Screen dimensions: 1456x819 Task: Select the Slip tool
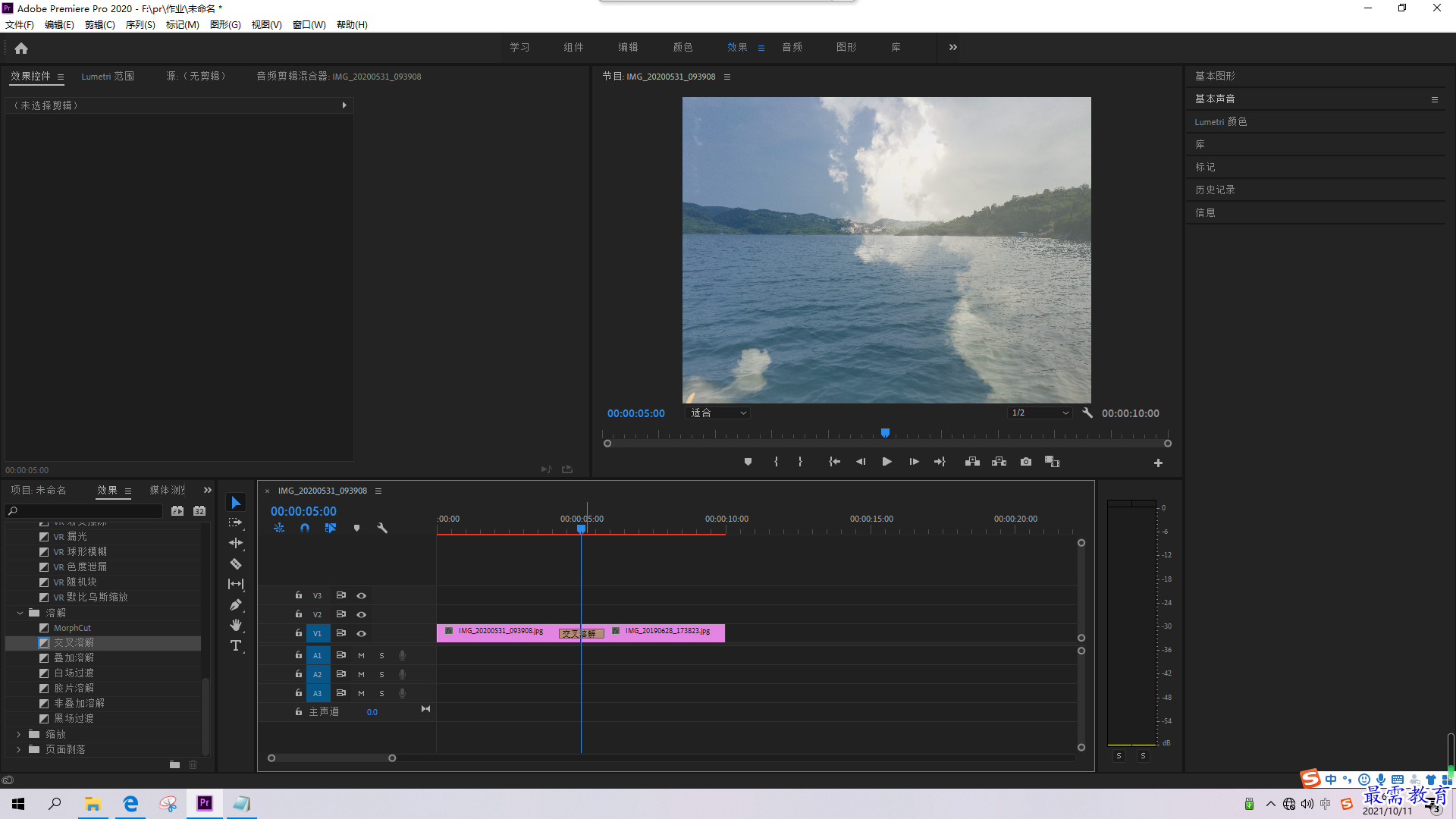[236, 584]
